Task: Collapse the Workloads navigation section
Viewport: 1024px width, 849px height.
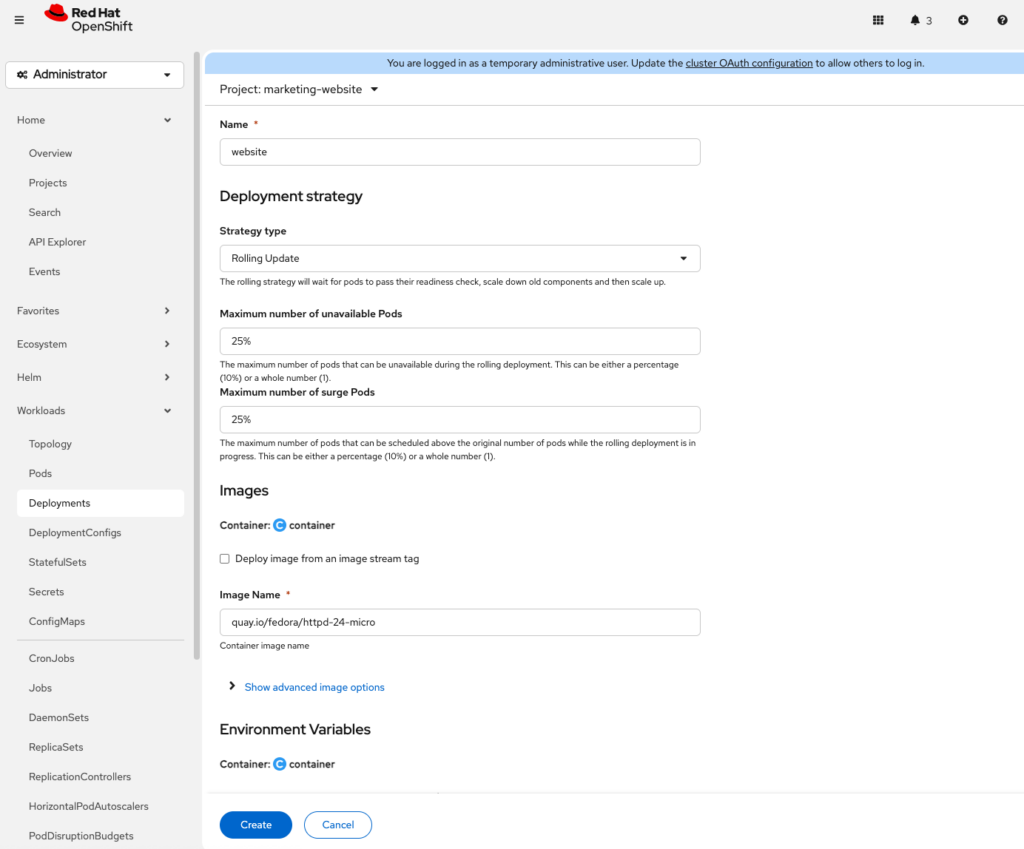Action: [94, 411]
